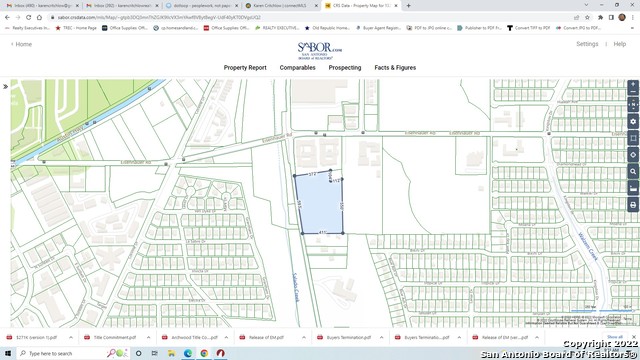
Task: Go back in browser history
Action: coord(7,18)
